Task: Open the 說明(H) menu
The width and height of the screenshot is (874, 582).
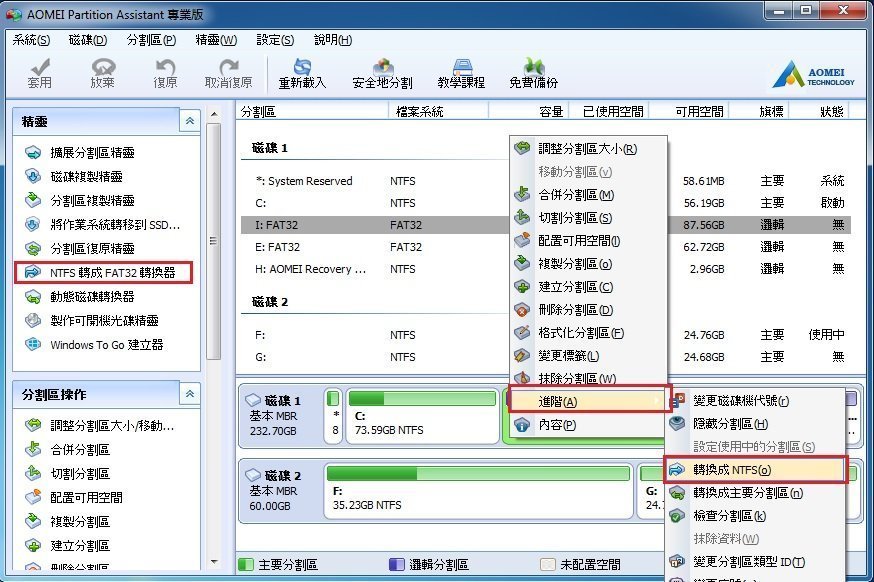Action: pyautogui.click(x=333, y=40)
